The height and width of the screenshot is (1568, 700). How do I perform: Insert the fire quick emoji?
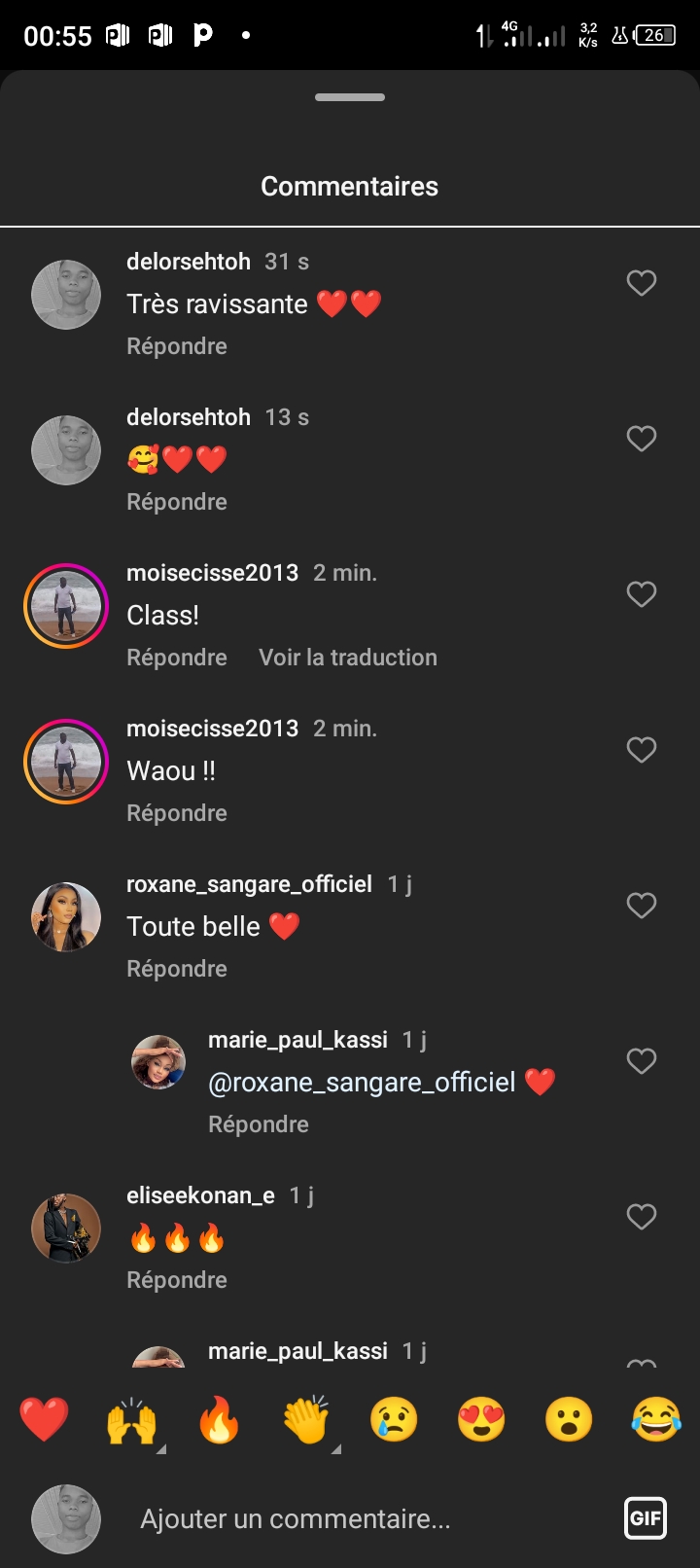(x=219, y=1420)
